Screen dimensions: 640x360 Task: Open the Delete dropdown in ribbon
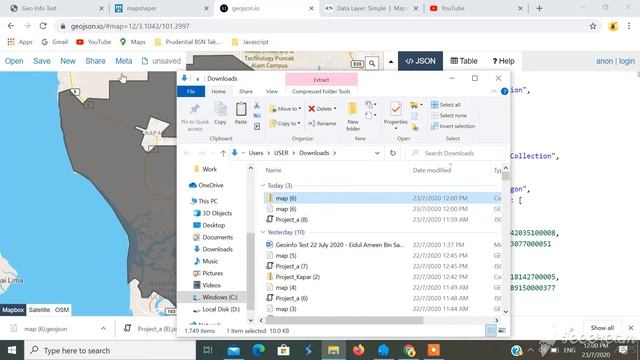coord(322,109)
